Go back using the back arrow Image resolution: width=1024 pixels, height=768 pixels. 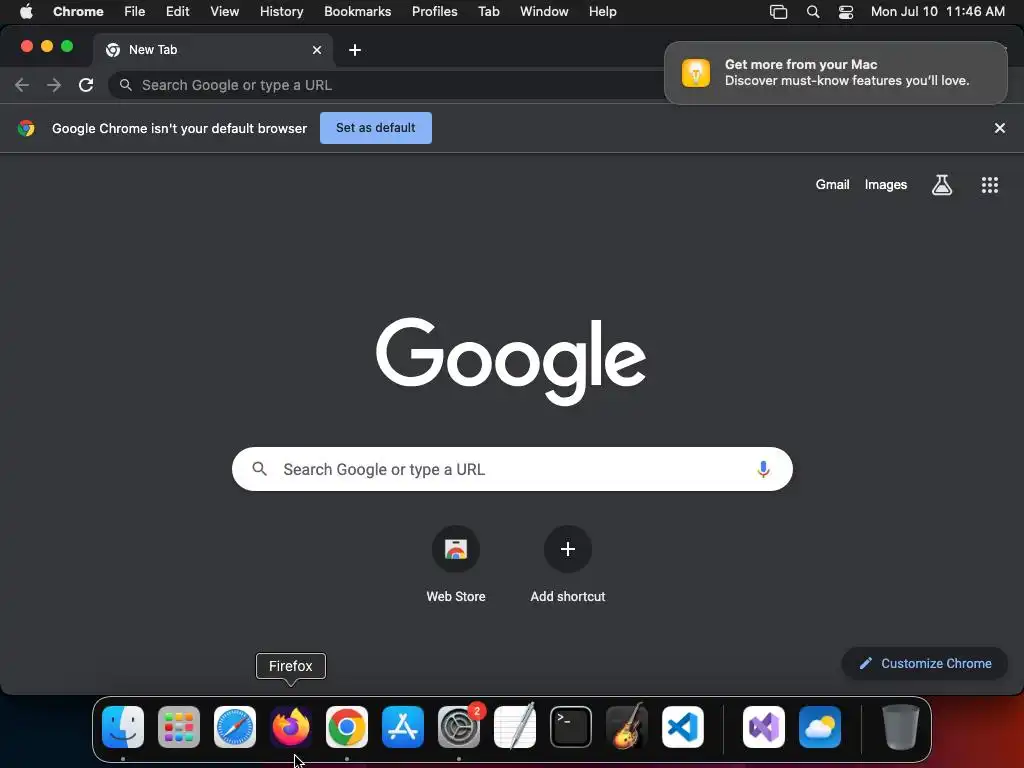pos(22,85)
